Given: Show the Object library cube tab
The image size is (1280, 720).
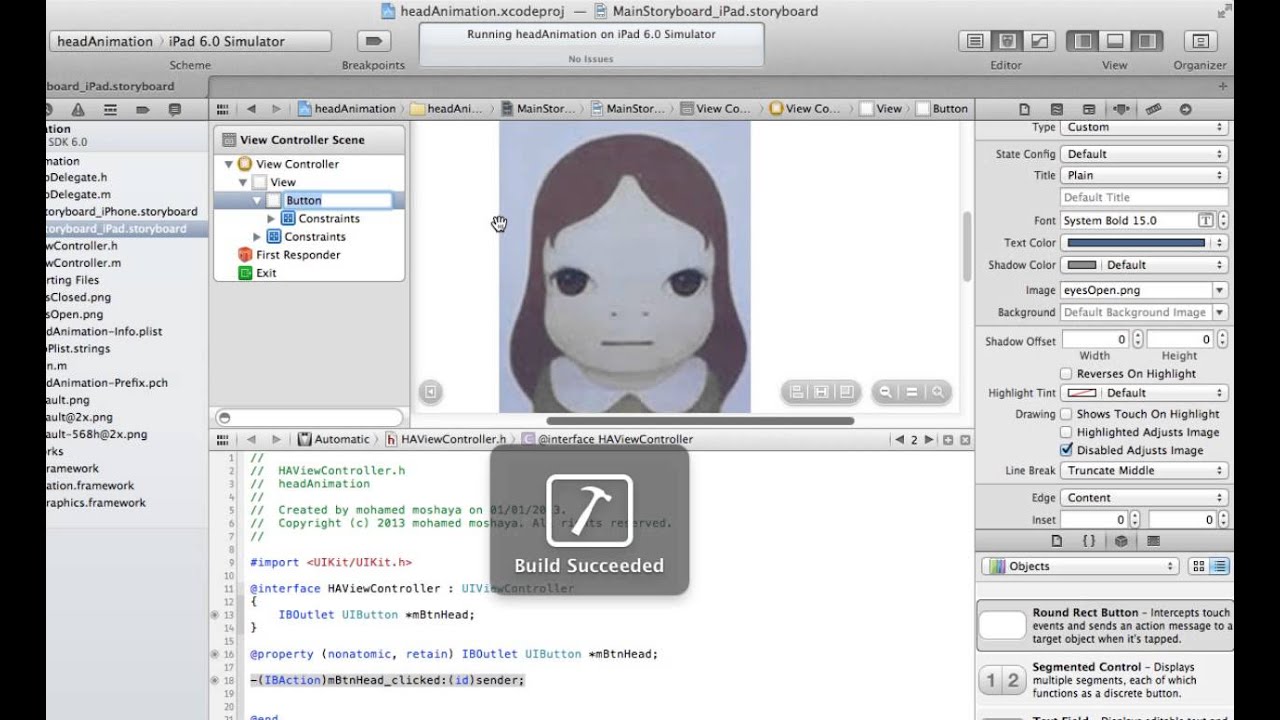Looking at the screenshot, I should click(1121, 541).
